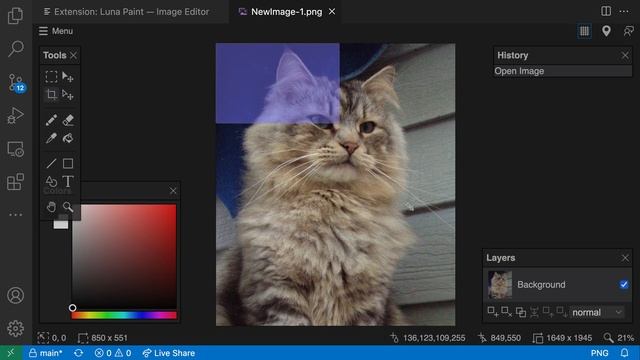Select the rectangular marquee selection tool
Image resolution: width=640 pixels, height=360 pixels.
click(51, 77)
